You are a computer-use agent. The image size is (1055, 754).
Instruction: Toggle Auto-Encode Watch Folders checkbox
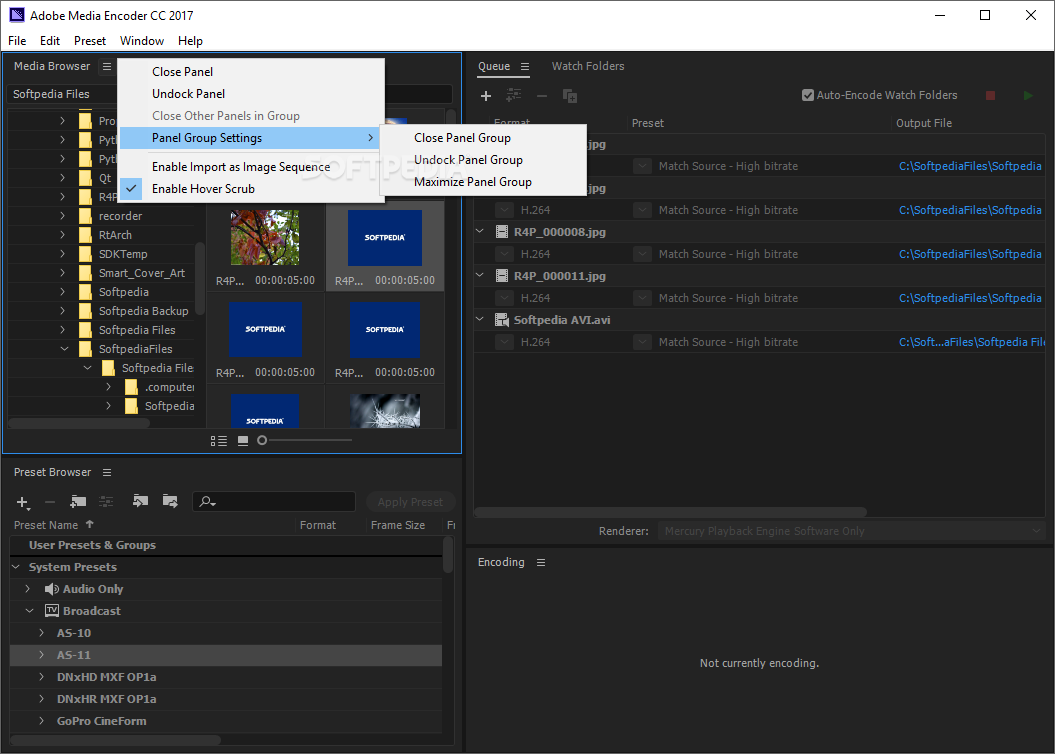[808, 96]
